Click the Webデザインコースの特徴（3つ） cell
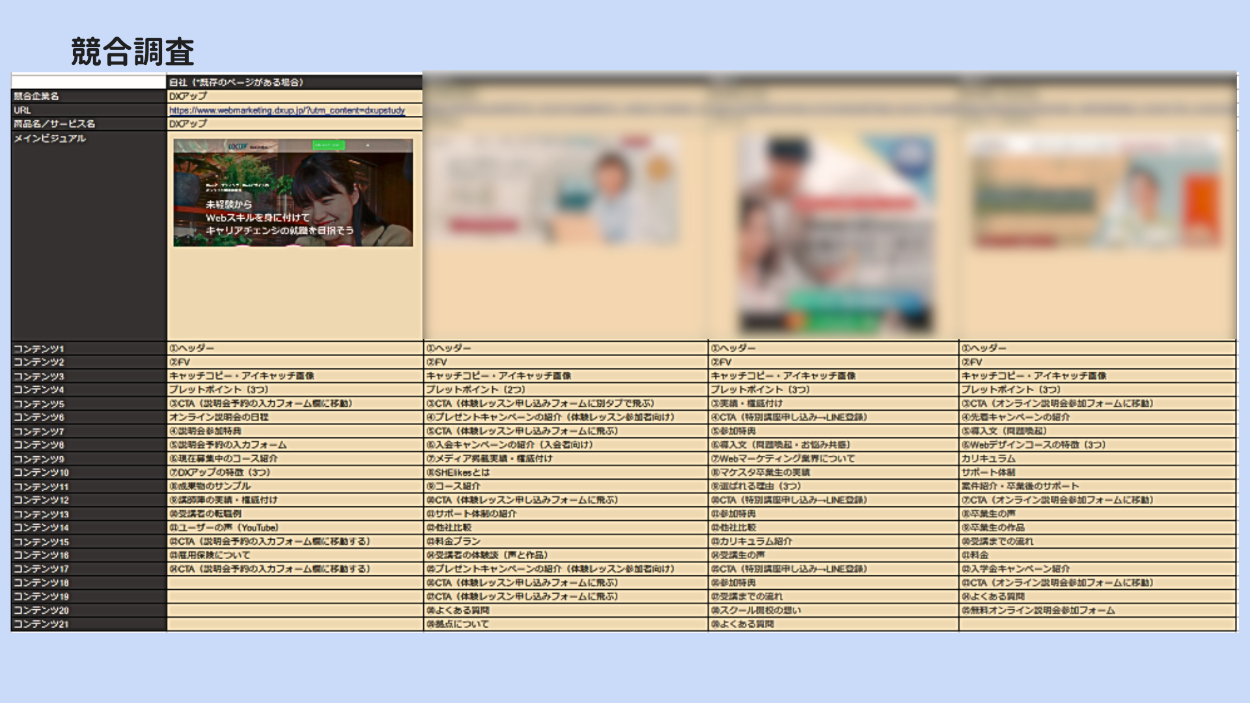 coord(1034,445)
